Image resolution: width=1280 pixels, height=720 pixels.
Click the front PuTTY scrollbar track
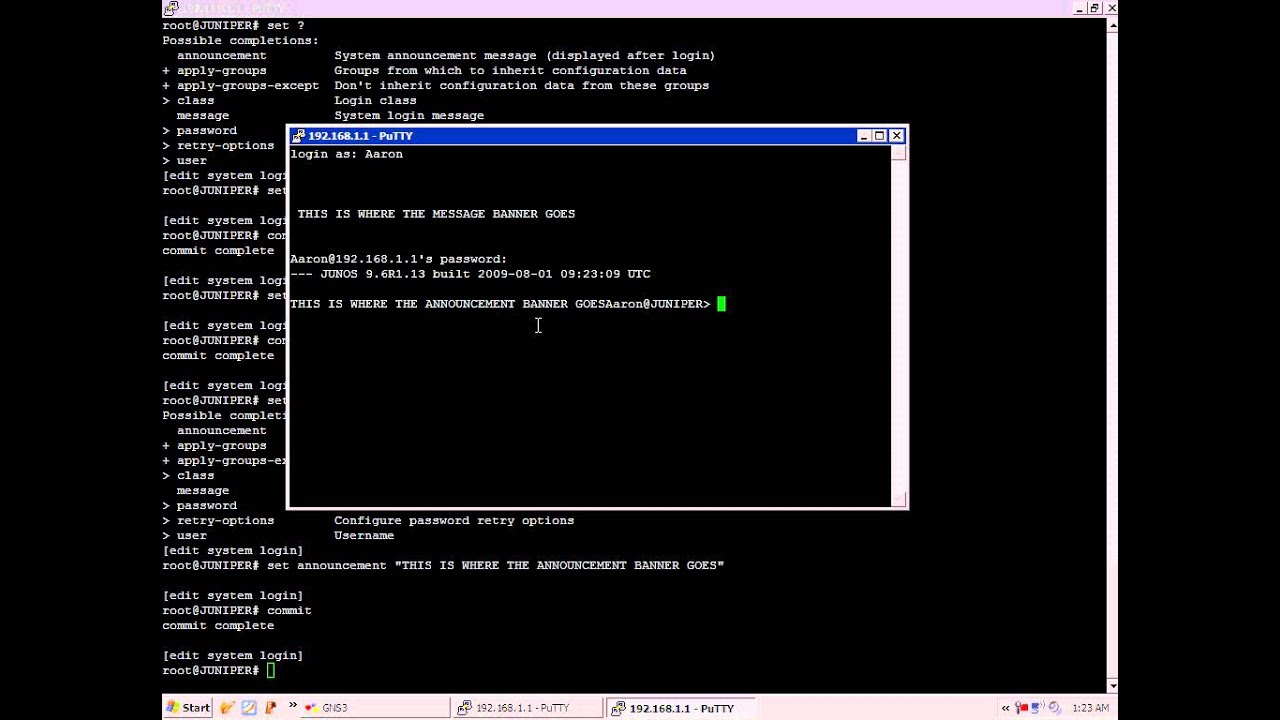click(x=899, y=325)
